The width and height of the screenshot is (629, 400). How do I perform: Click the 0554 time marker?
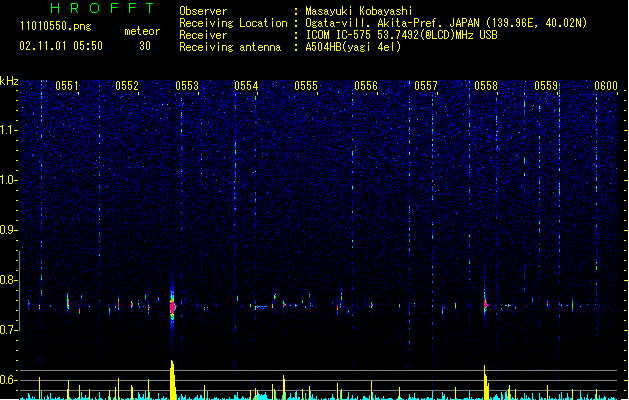[246, 86]
